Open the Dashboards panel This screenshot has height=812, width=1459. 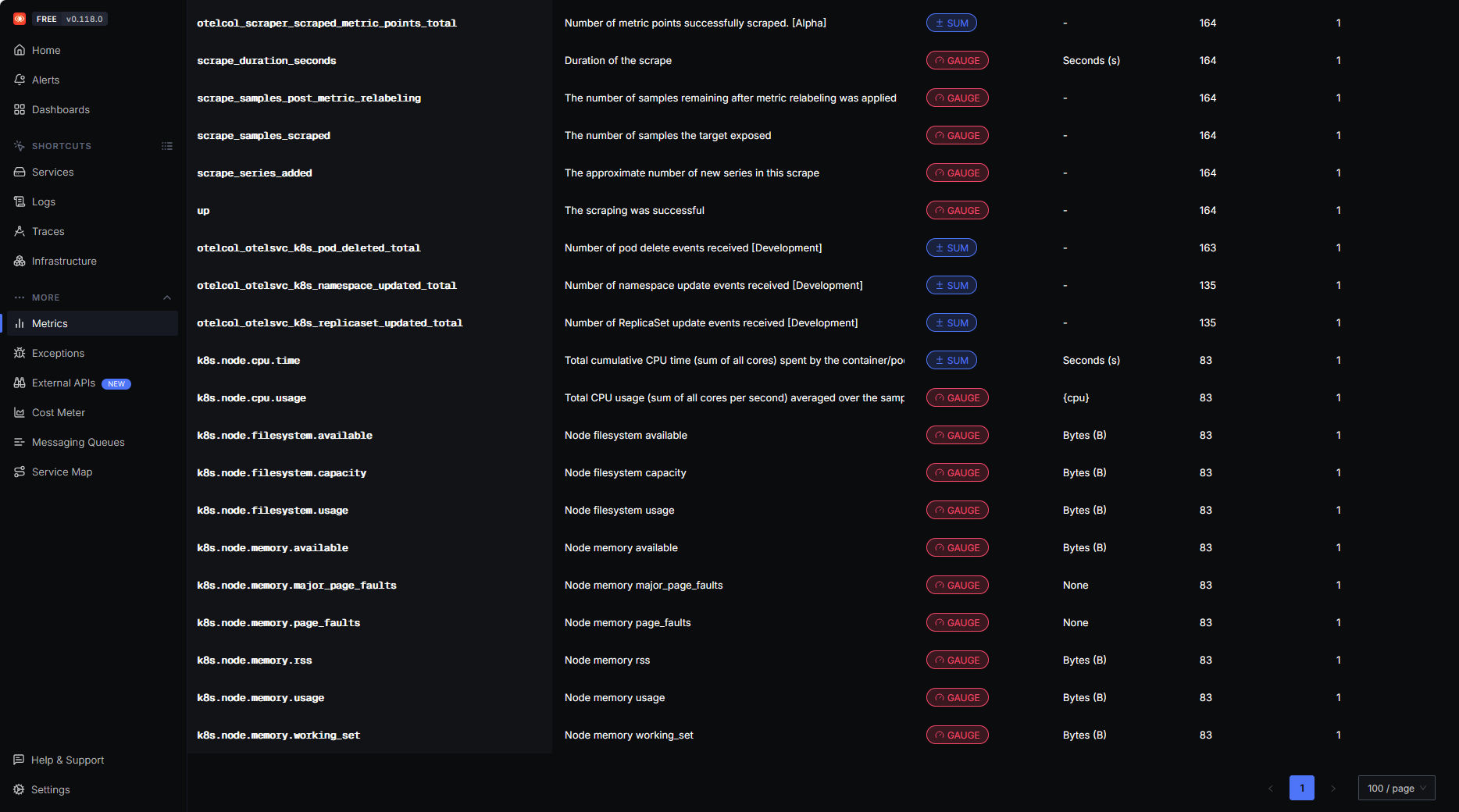coord(60,109)
